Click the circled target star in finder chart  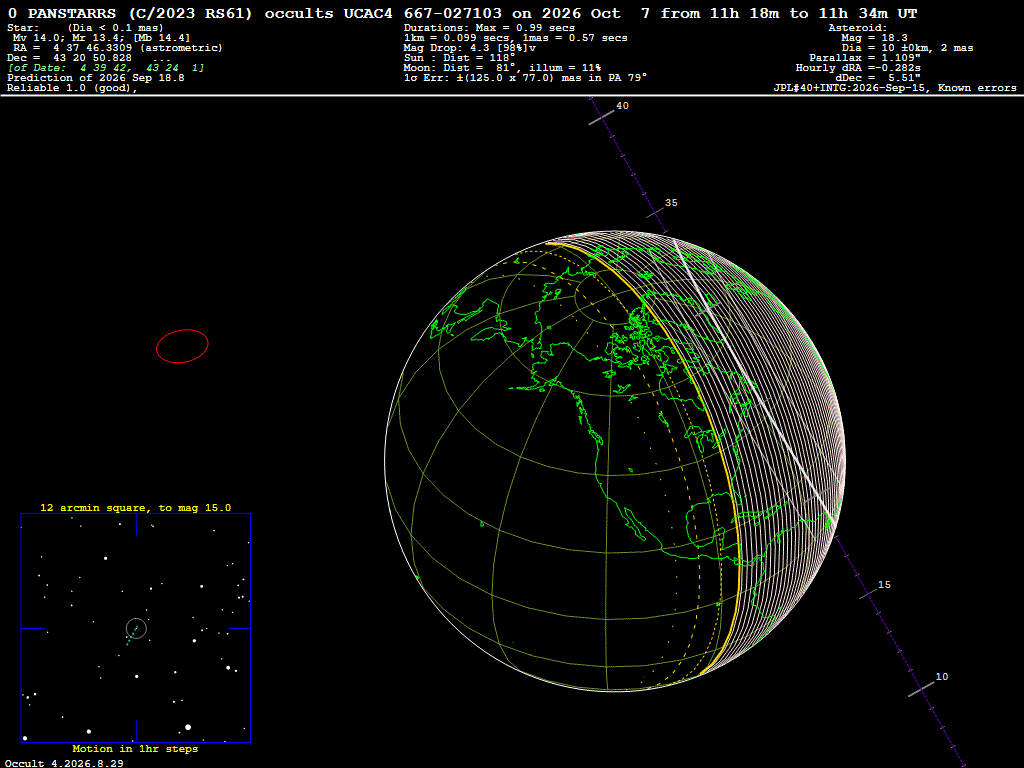click(136, 629)
